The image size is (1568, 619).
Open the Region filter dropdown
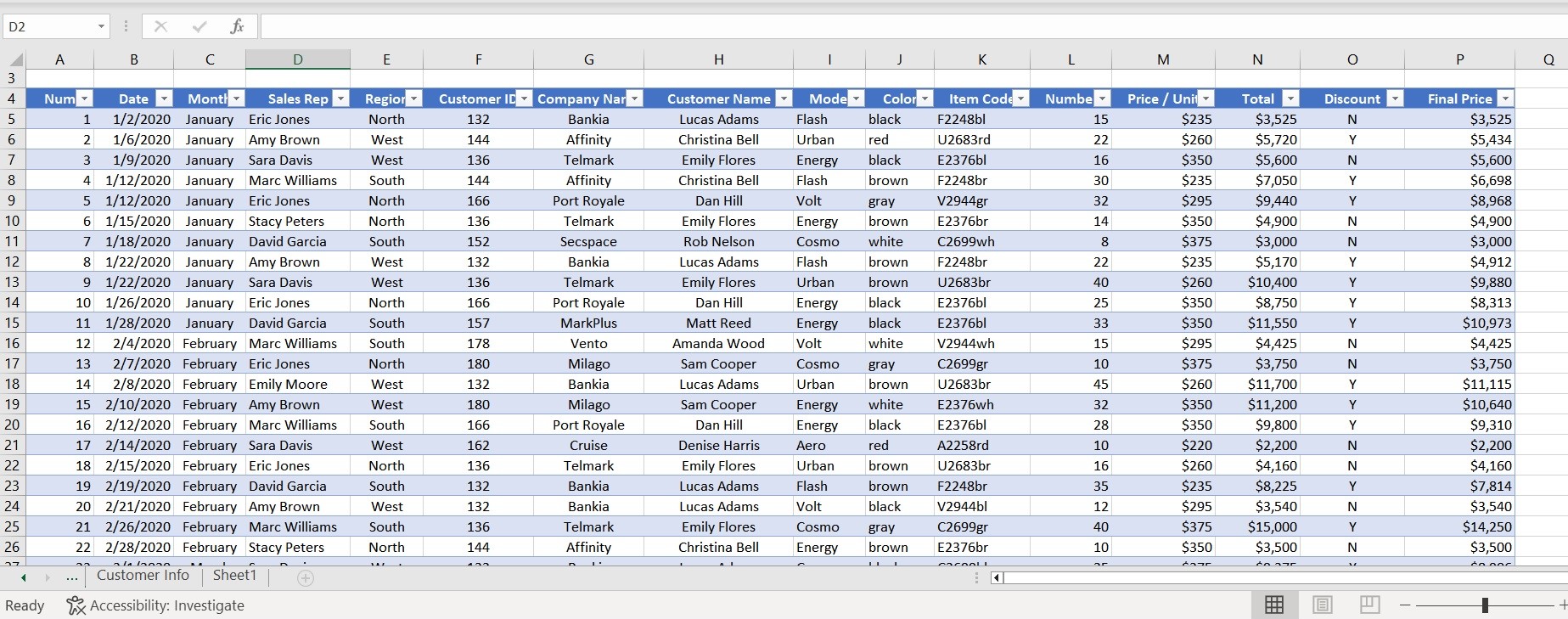point(413,98)
